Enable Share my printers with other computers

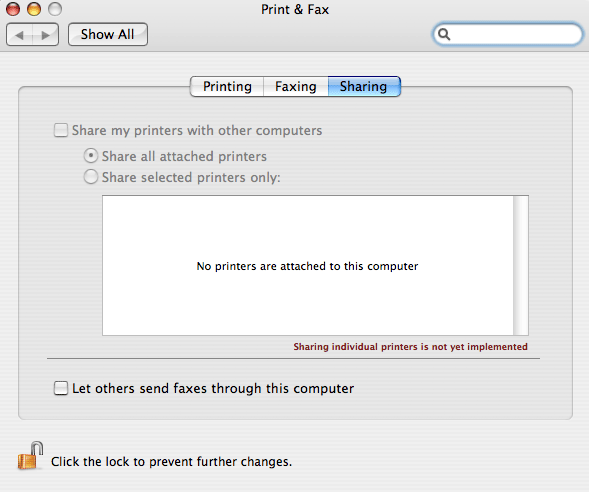61,130
